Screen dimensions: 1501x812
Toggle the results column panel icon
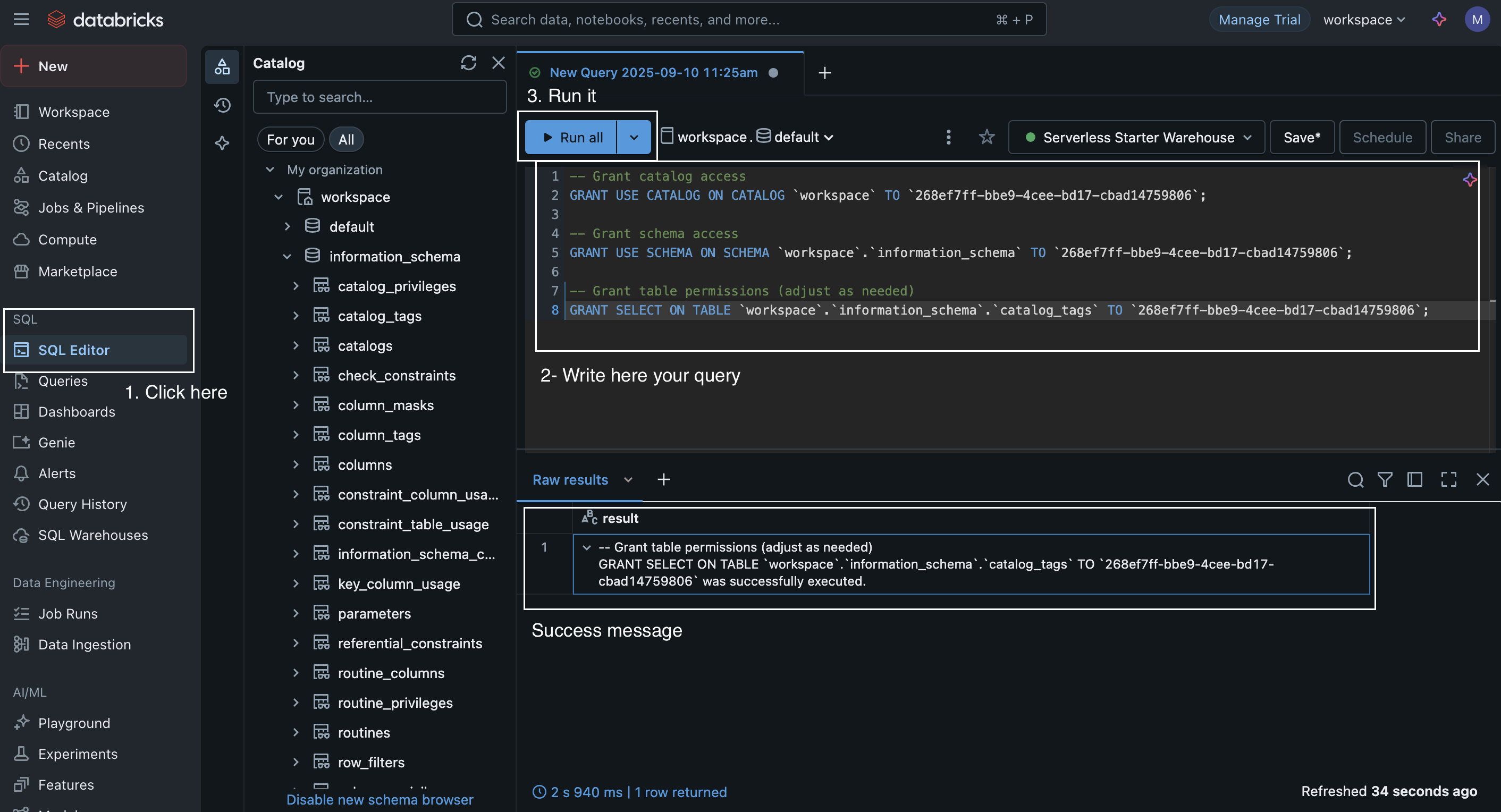(x=1414, y=479)
